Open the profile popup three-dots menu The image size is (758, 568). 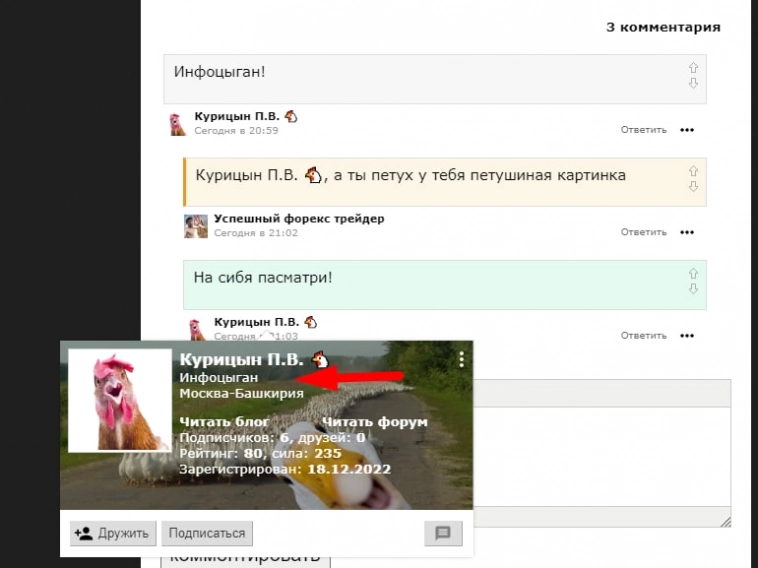462,359
